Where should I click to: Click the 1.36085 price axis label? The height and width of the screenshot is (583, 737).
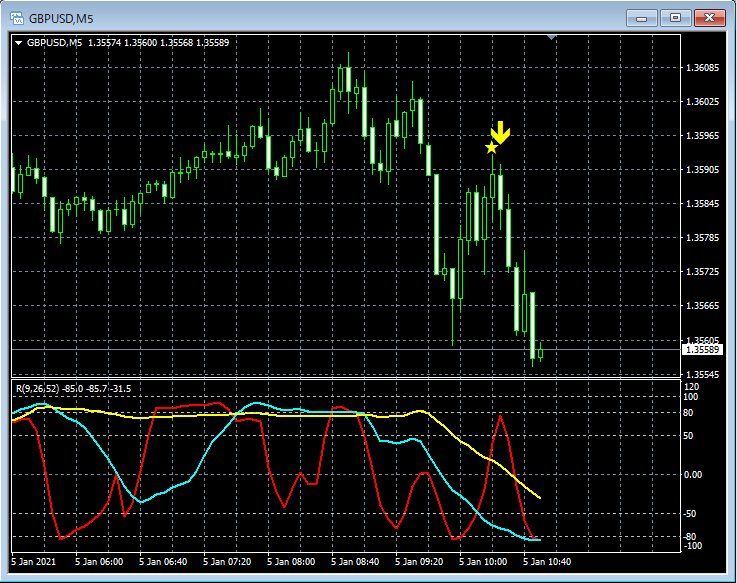701,68
